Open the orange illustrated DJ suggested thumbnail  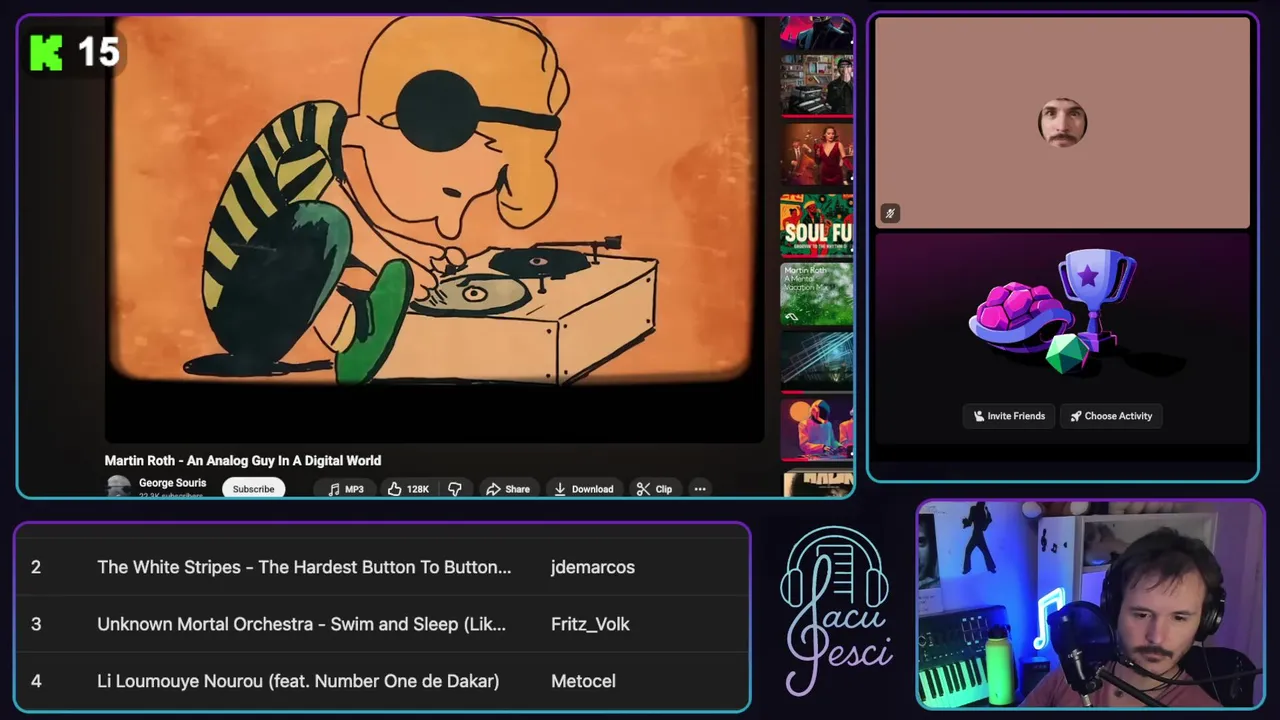[817, 429]
